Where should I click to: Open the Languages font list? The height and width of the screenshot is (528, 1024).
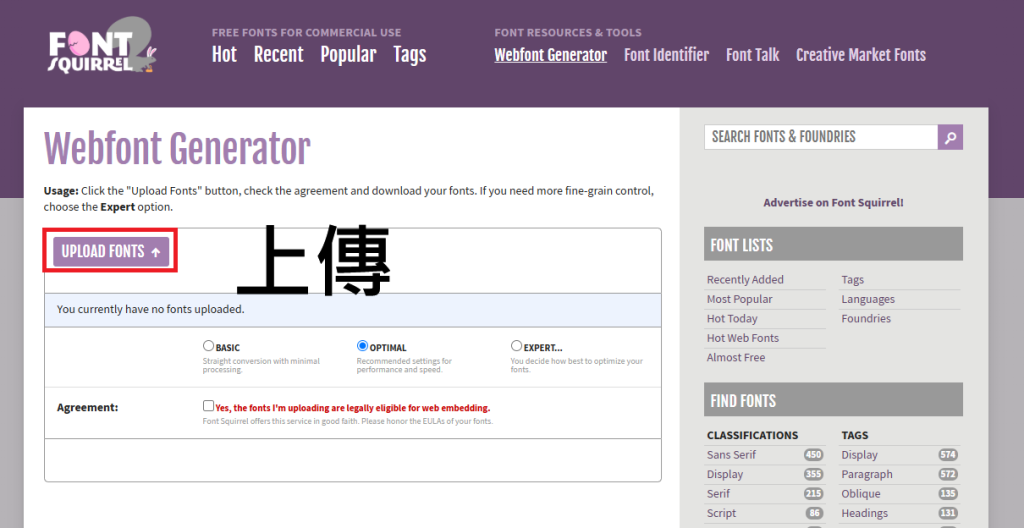pyautogui.click(x=868, y=299)
